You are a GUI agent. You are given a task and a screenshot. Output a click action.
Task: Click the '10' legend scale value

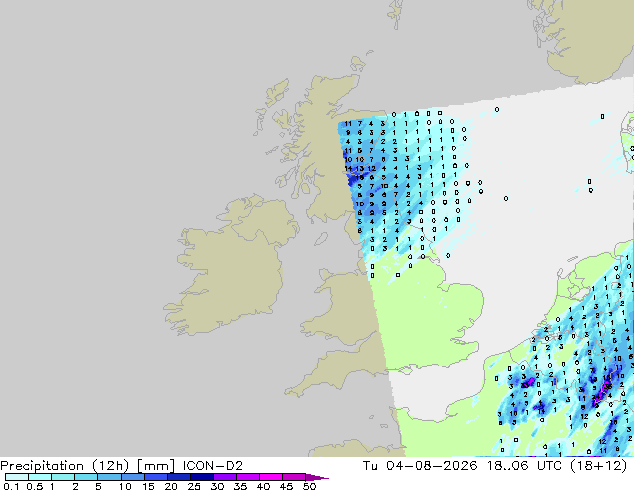click(125, 486)
